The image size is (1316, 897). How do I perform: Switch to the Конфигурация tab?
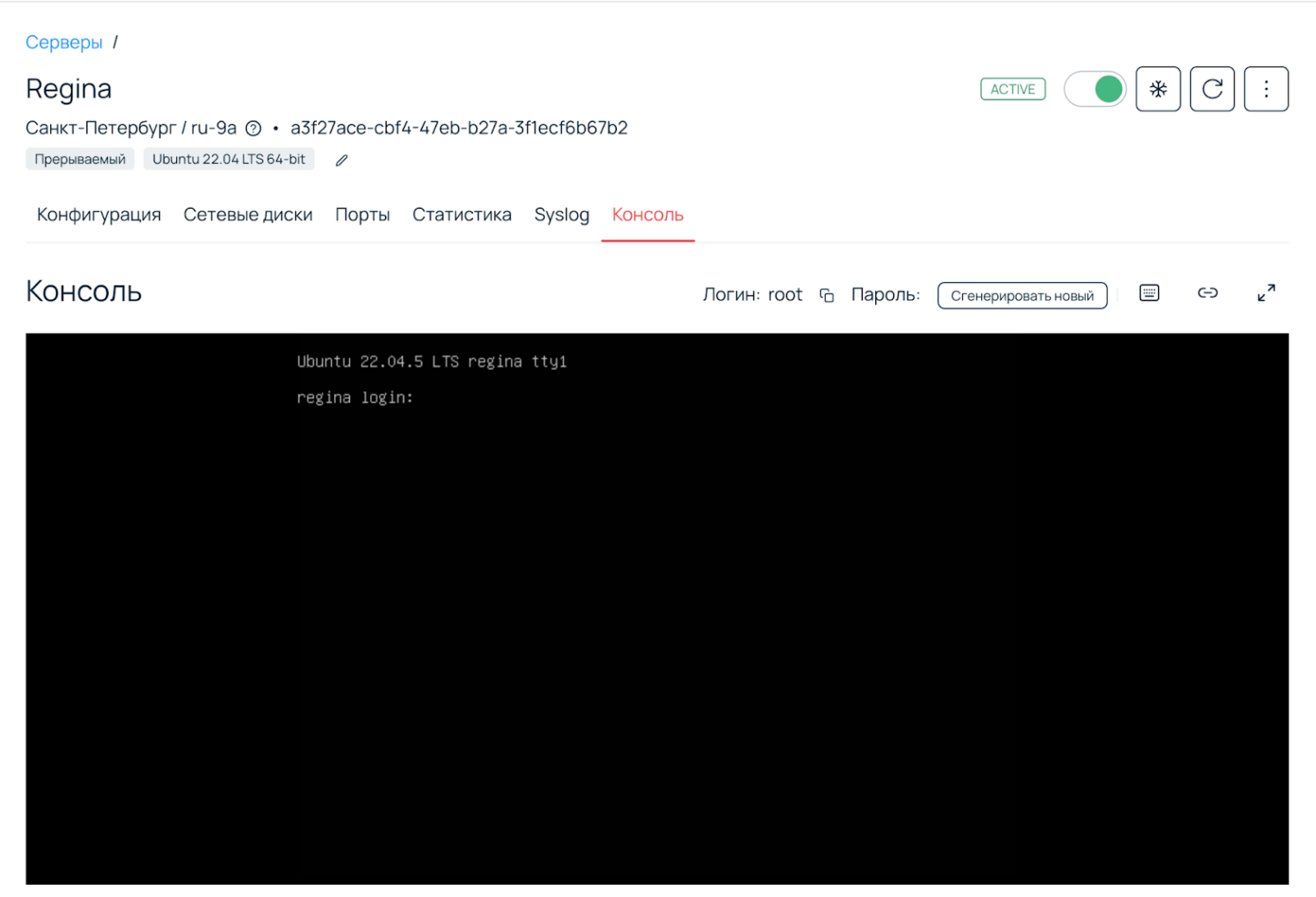tap(98, 215)
